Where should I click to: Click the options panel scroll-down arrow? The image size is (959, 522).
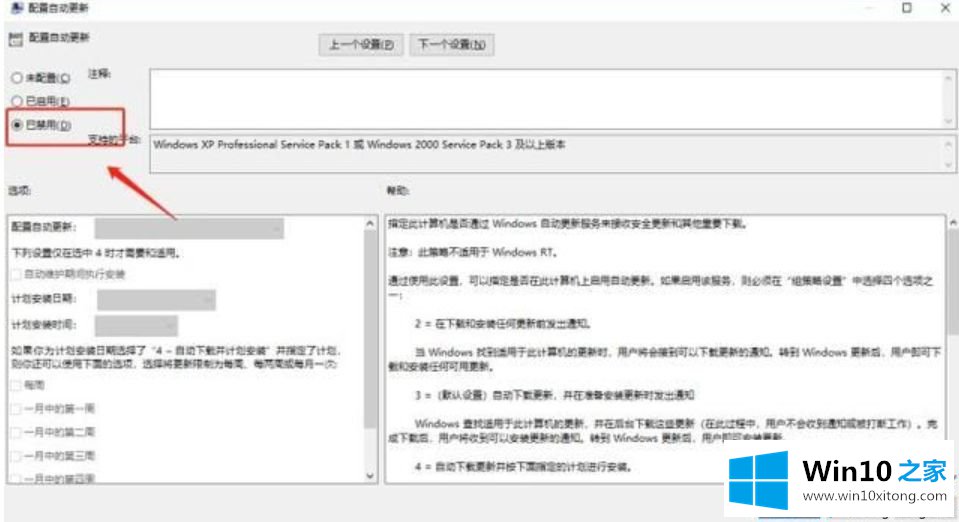[369, 475]
